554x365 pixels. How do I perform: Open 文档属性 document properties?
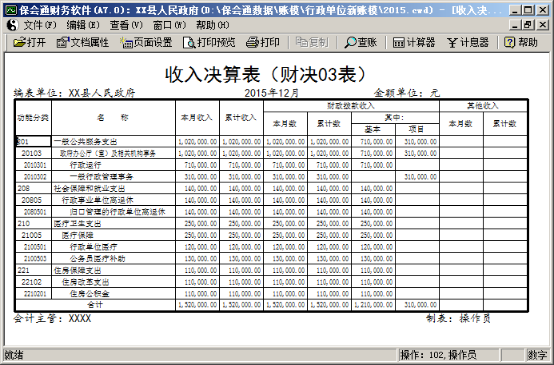[x=82, y=42]
